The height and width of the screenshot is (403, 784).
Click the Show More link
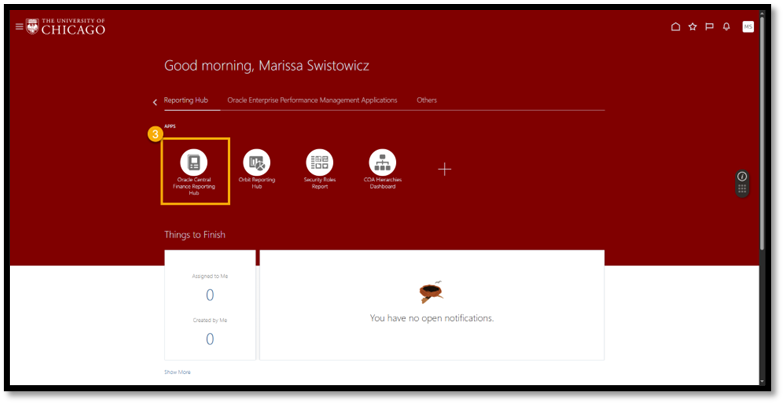pos(178,372)
